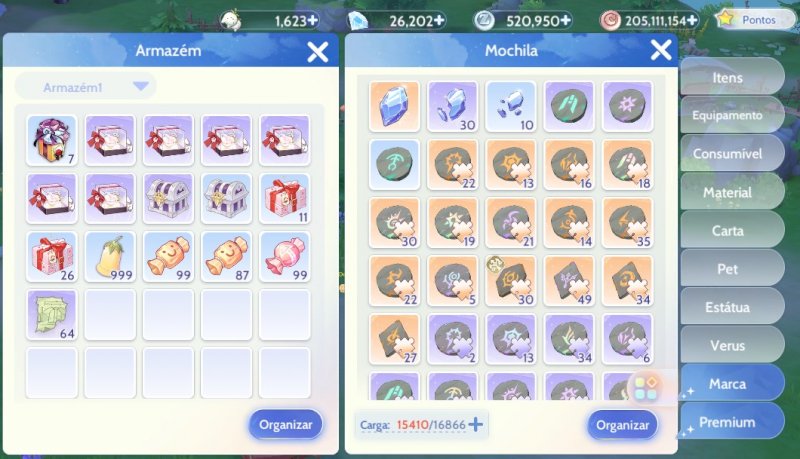800x459 pixels.
Task: Add cargo capacity with the Carga plus
Action: tap(475, 424)
